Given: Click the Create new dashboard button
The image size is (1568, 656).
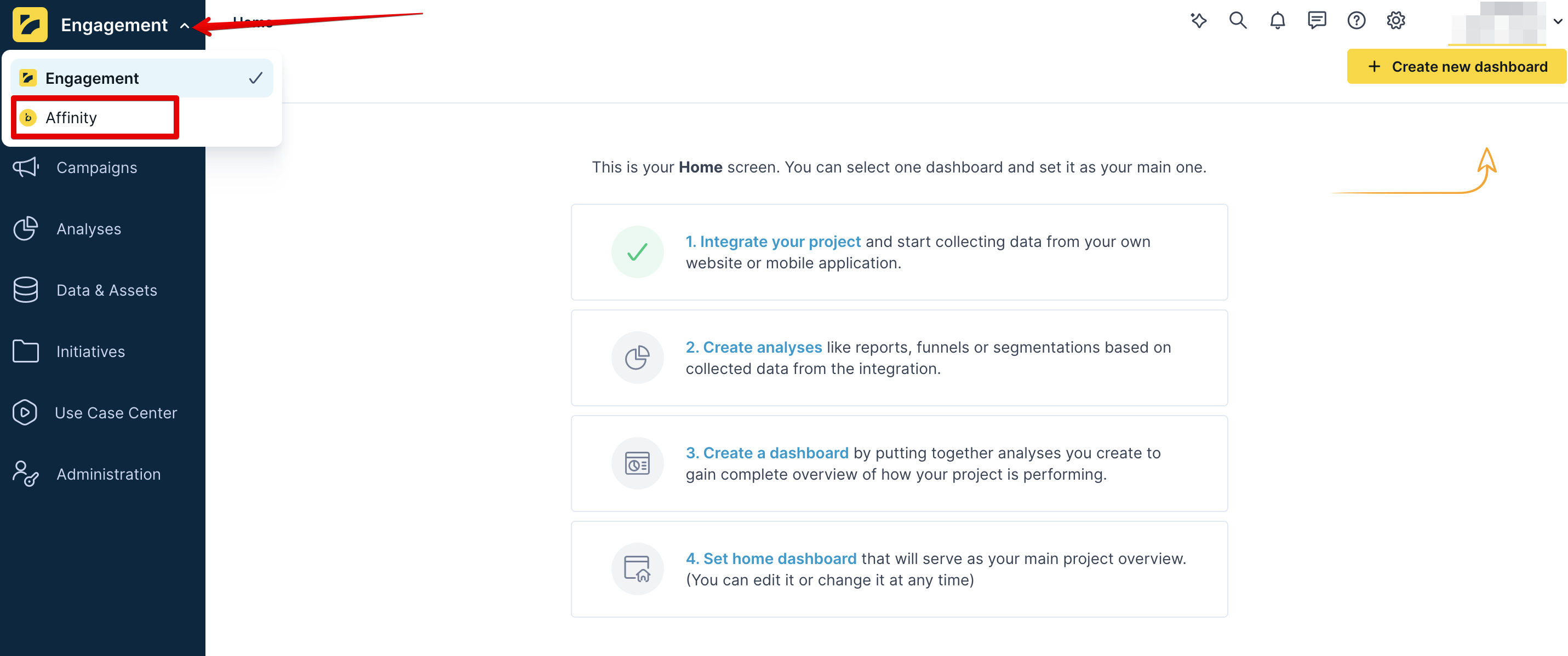Looking at the screenshot, I should click(x=1456, y=66).
